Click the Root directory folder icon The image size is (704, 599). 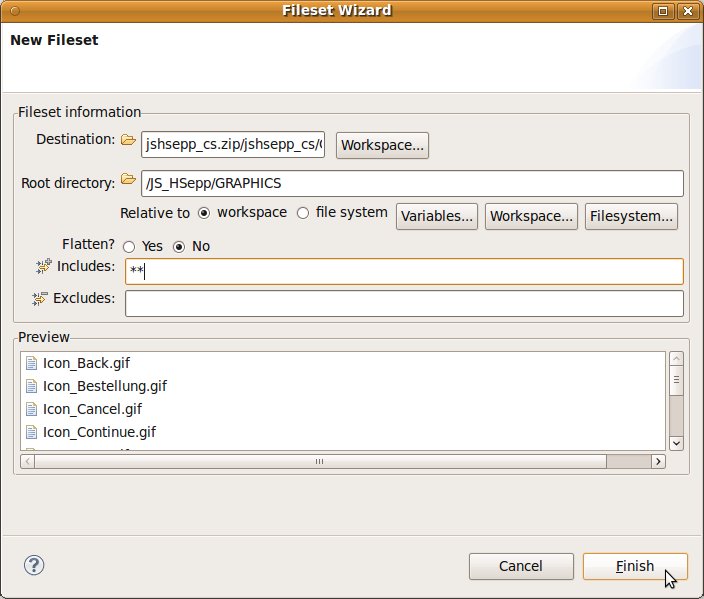click(x=128, y=180)
